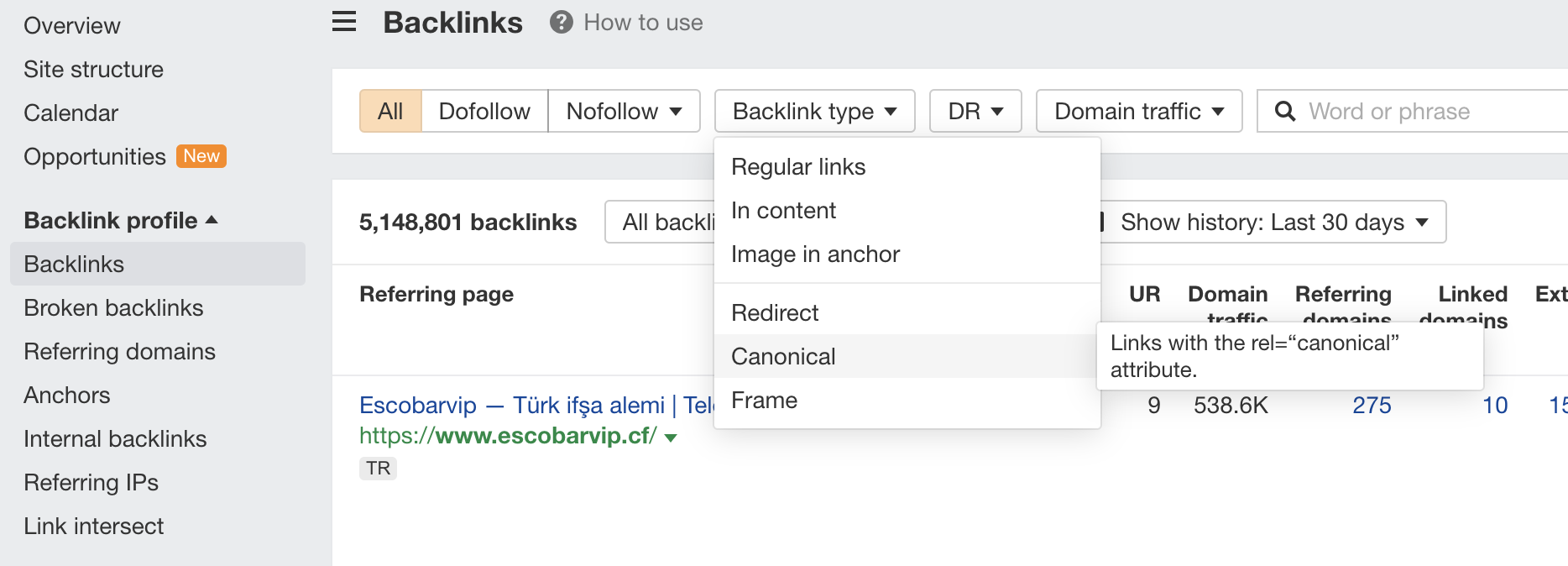The height and width of the screenshot is (566, 1568).
Task: Click the How to use help icon
Action: [562, 23]
